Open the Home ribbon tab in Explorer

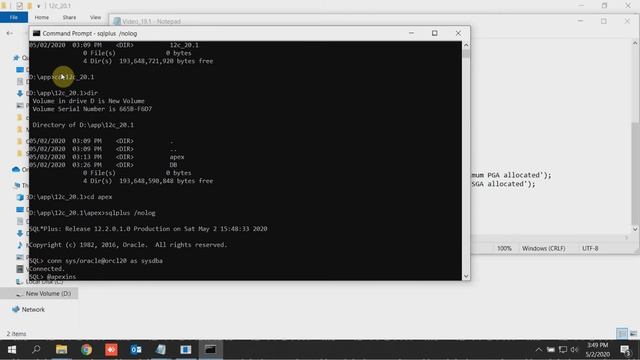(42, 18)
